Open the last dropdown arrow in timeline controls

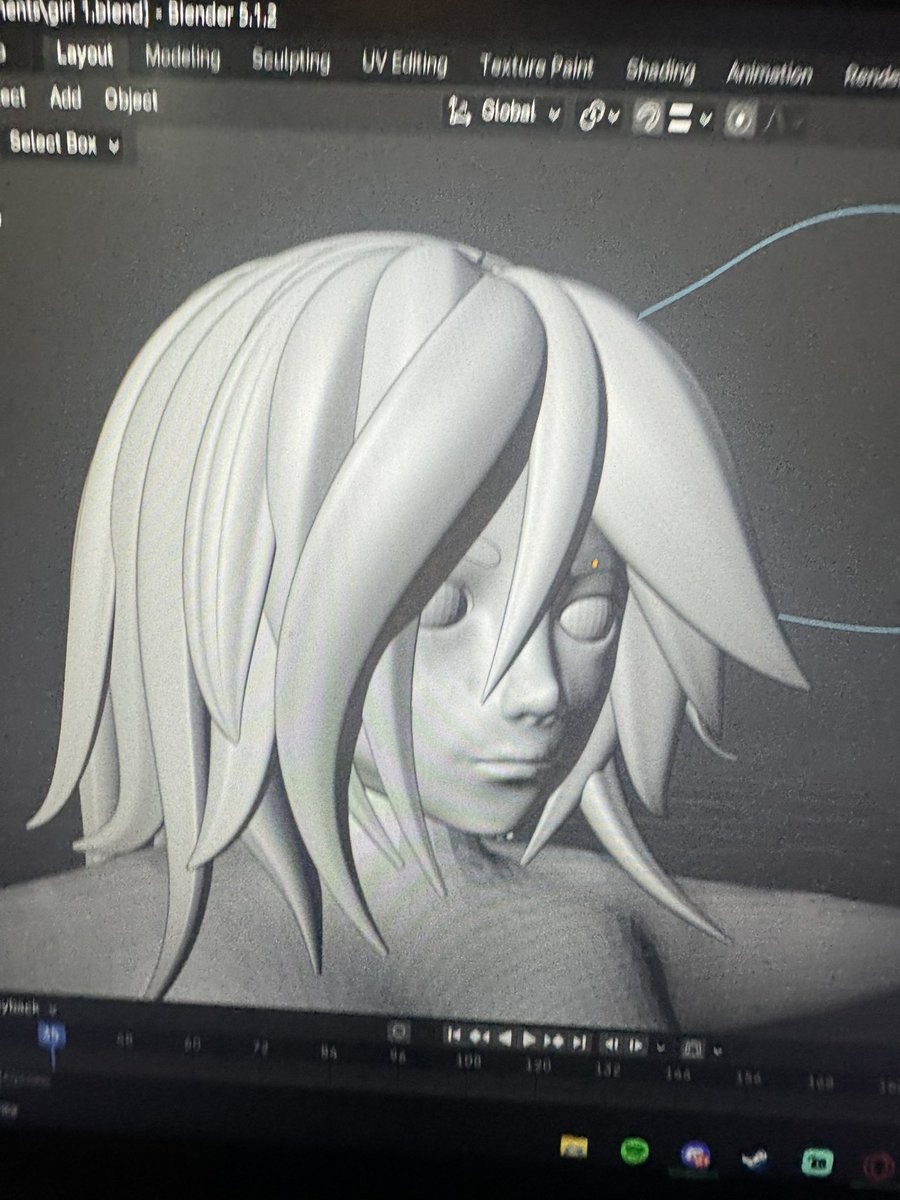[x=718, y=1050]
